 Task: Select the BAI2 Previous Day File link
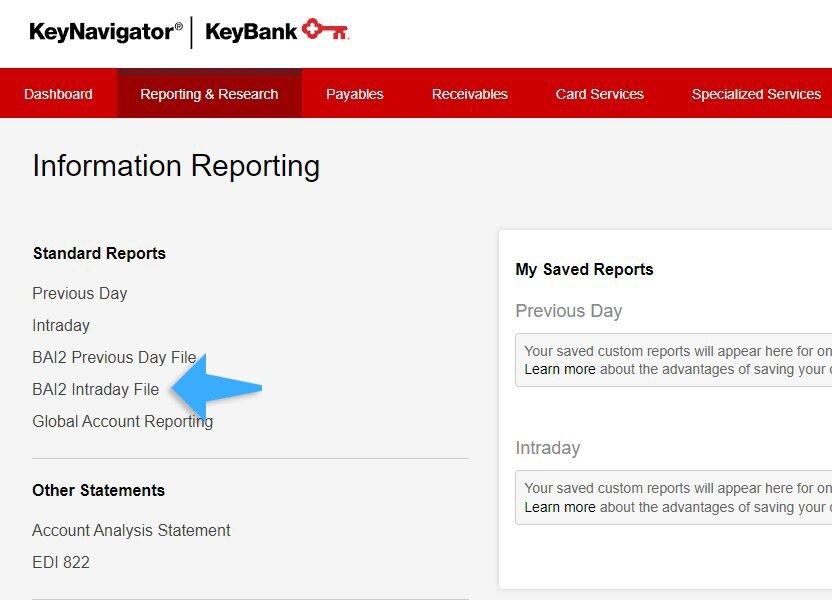pyautogui.click(x=114, y=357)
